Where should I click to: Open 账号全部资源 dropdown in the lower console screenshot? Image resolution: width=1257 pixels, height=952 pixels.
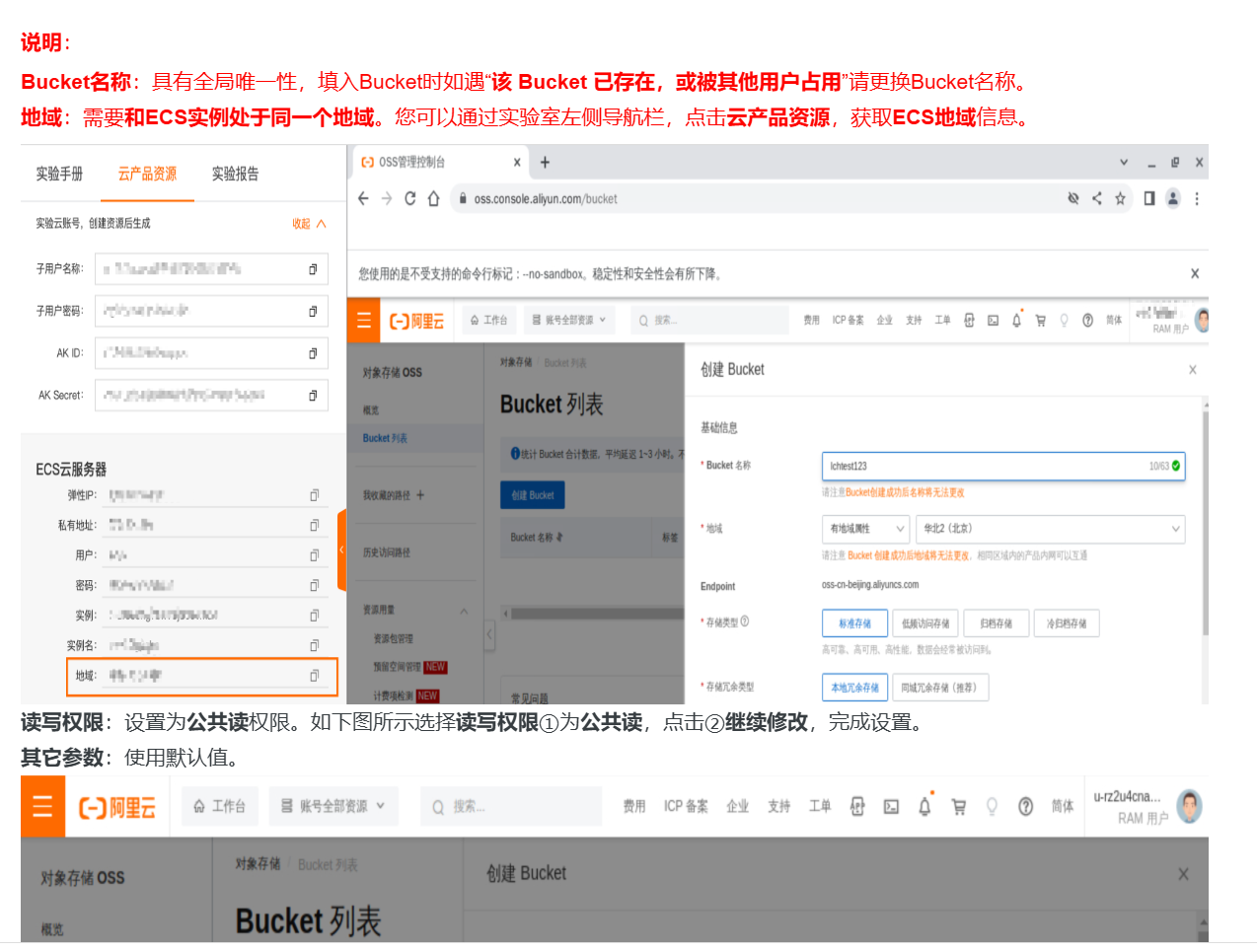[x=333, y=806]
